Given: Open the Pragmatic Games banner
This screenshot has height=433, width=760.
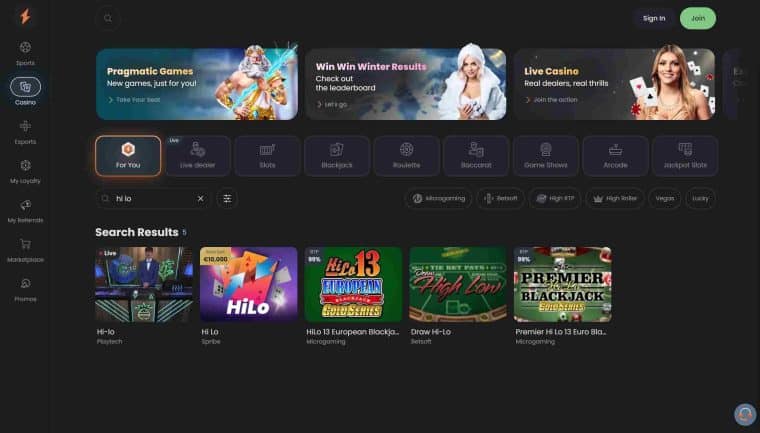Looking at the screenshot, I should pyautogui.click(x=197, y=84).
